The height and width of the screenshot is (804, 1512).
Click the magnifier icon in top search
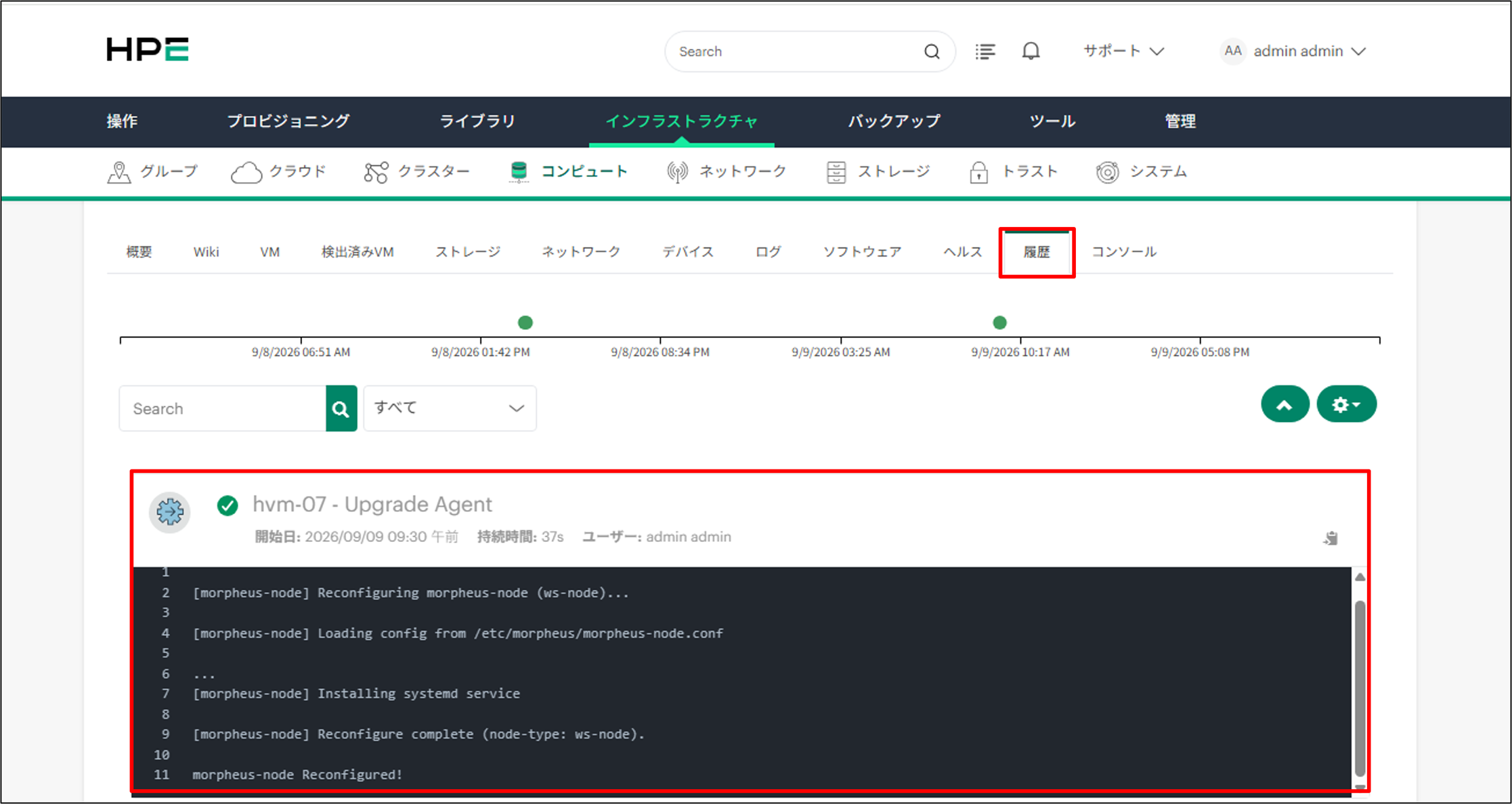tap(932, 51)
